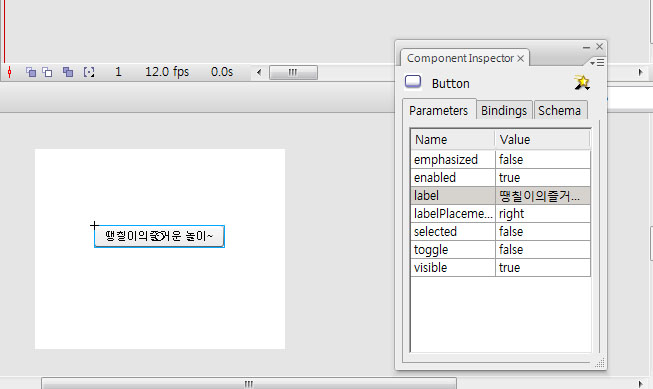Image resolution: width=653 pixels, height=389 pixels.
Task: Select the enabled parameter name
Action: click(x=453, y=178)
